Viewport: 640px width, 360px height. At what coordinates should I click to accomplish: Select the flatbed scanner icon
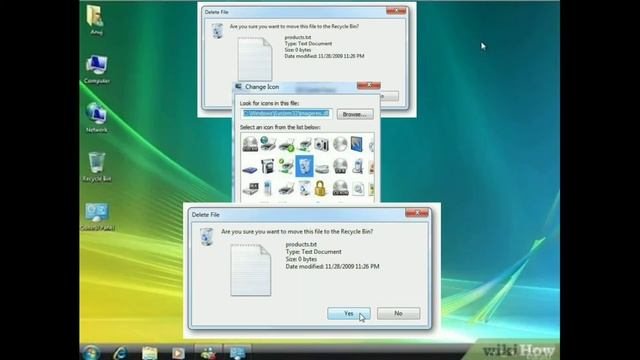(322, 168)
